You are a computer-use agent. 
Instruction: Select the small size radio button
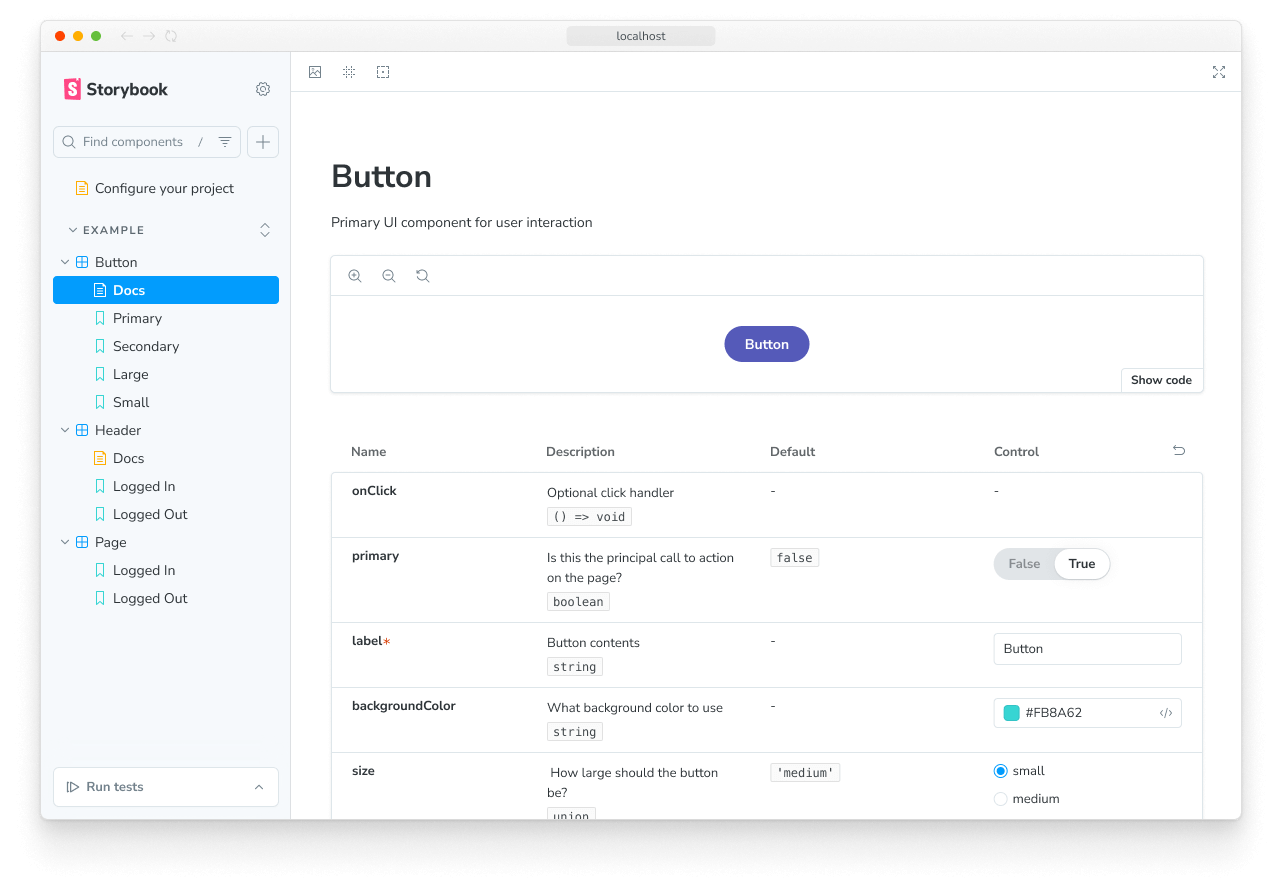(x=1001, y=770)
